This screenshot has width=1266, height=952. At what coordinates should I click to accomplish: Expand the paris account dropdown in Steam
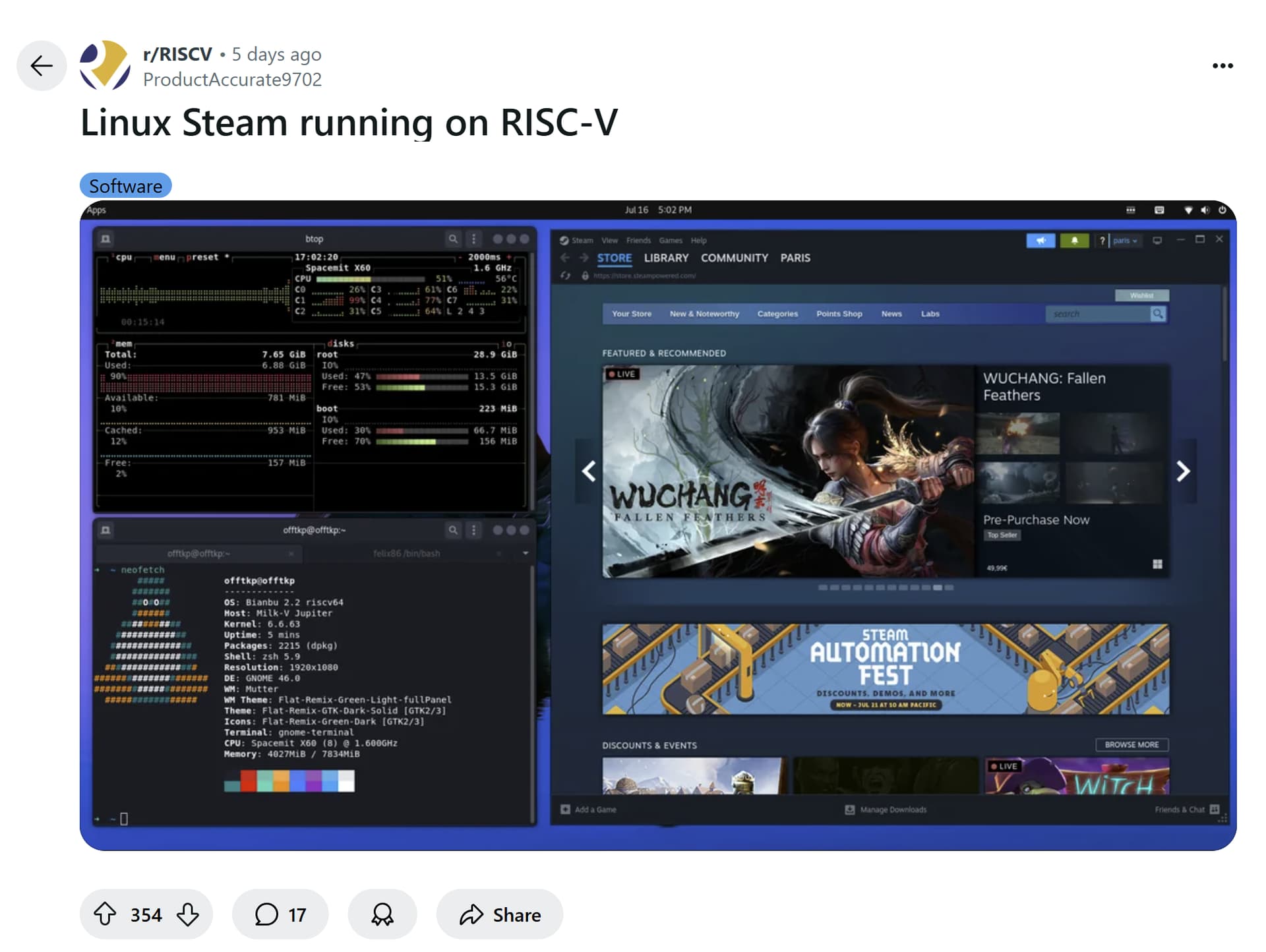pos(1125,241)
